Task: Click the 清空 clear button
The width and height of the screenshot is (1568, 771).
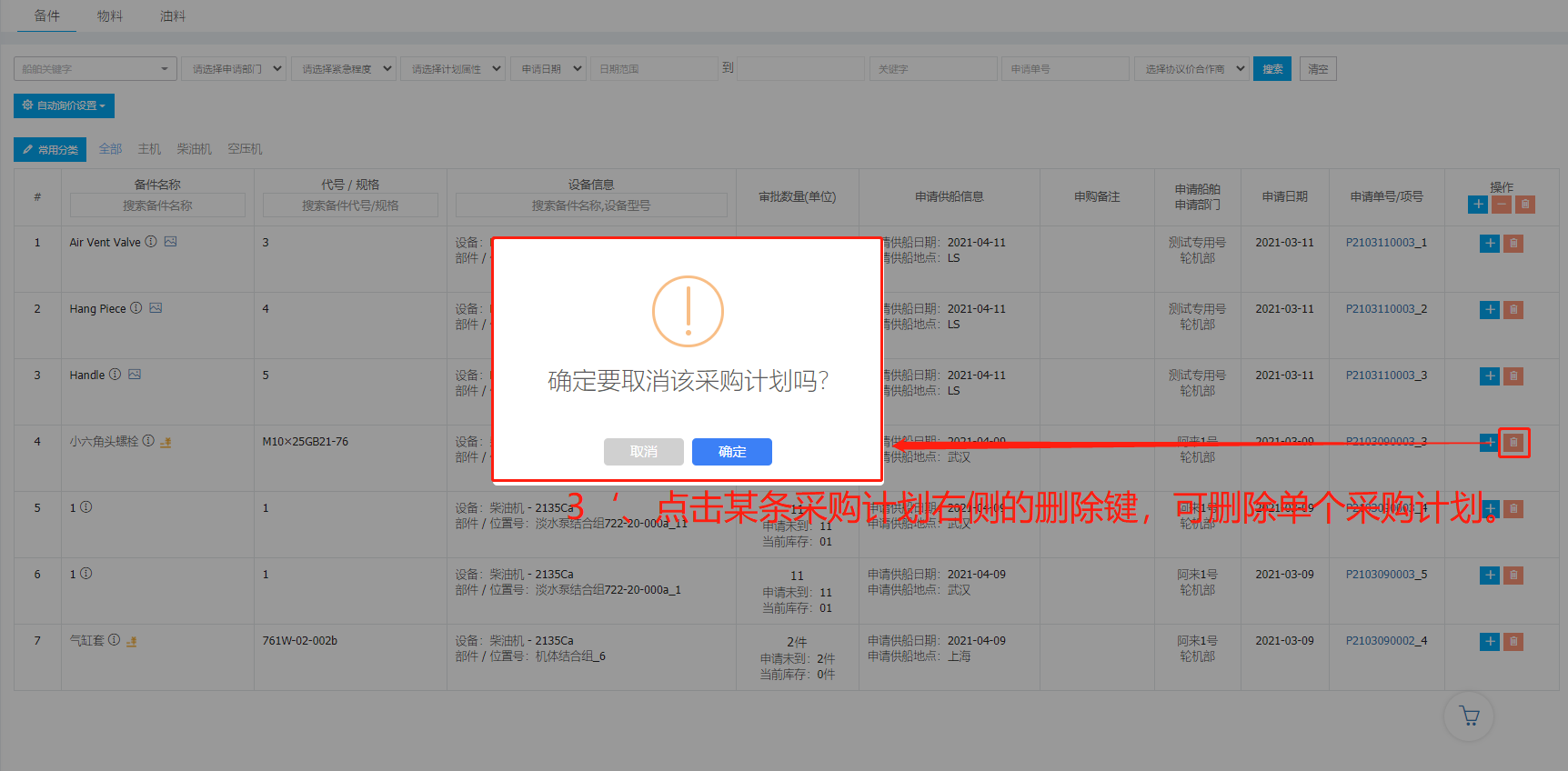Action: (1318, 69)
